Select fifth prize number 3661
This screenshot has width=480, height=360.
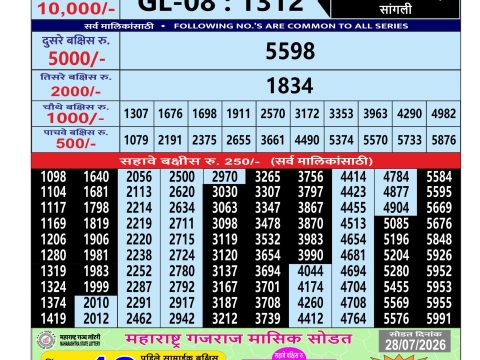(x=273, y=140)
